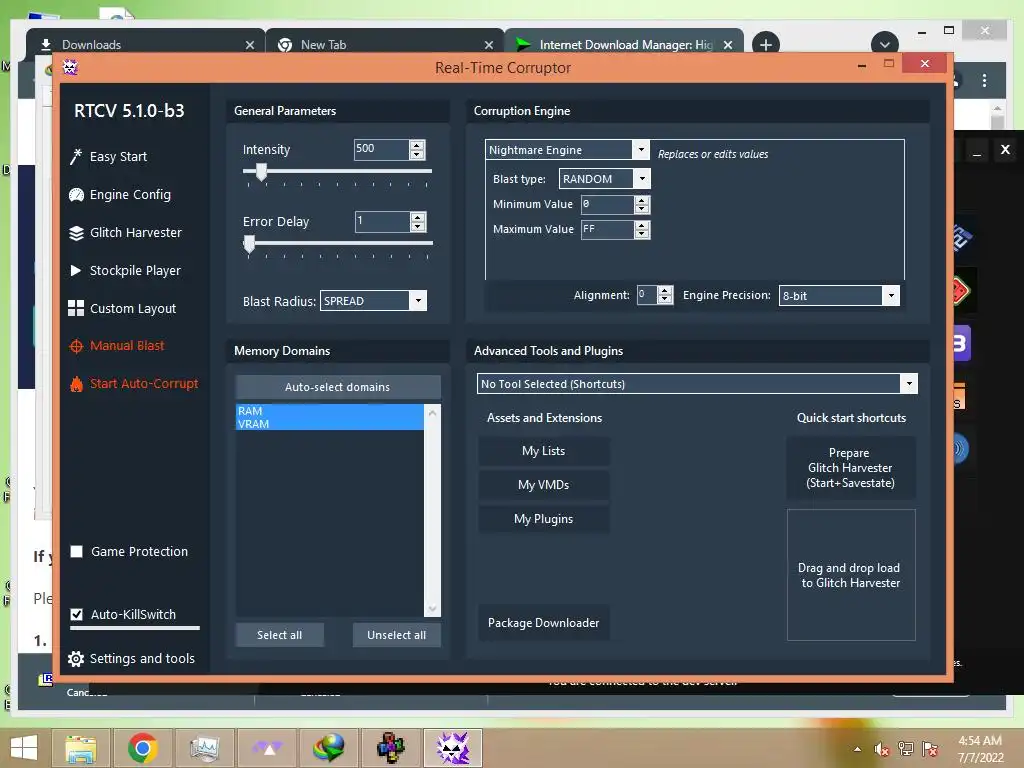Click Error Delay slider handle
1024x768 pixels.
coord(249,244)
